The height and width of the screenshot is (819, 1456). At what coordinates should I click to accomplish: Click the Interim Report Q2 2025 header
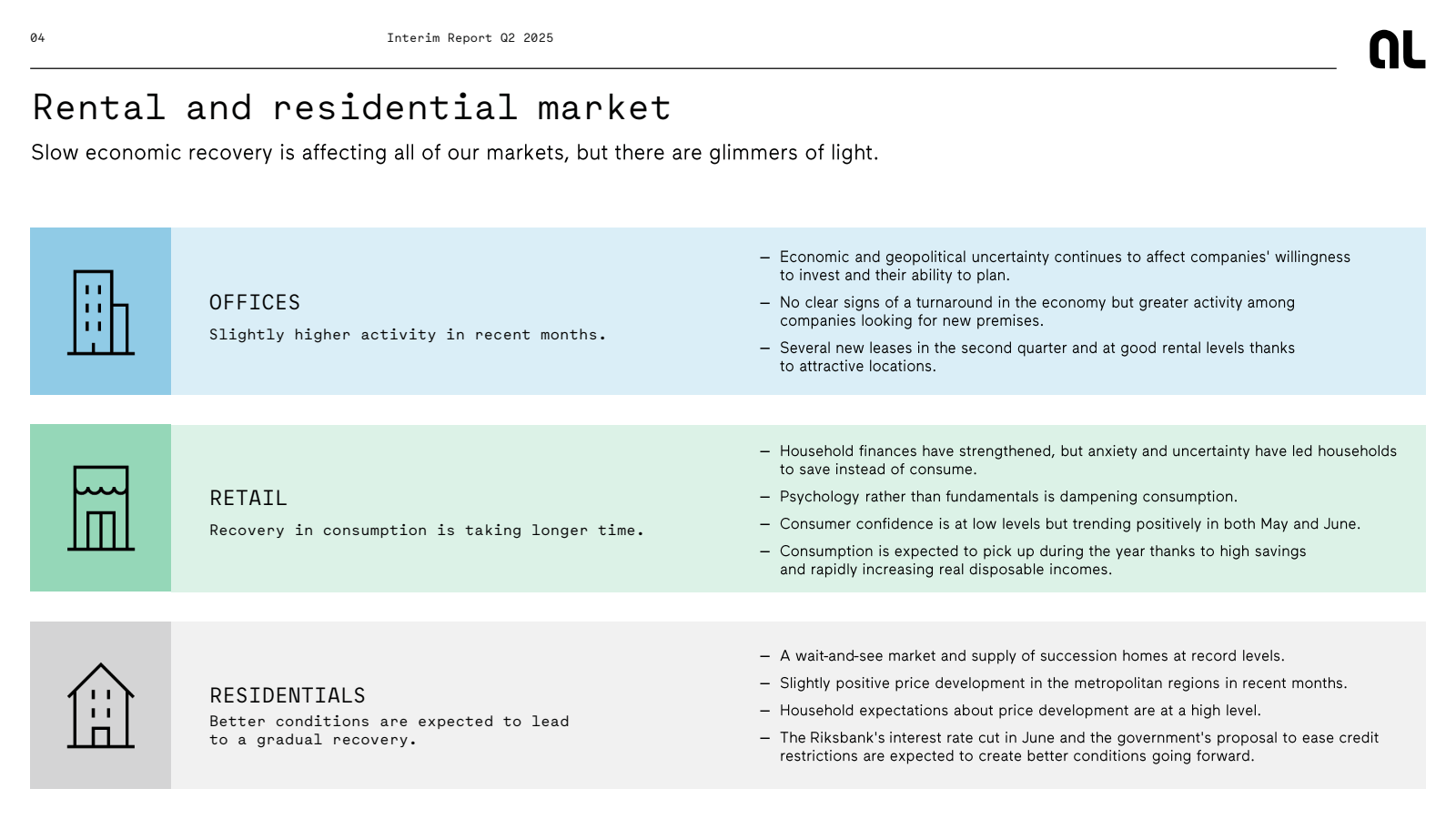[470, 37]
